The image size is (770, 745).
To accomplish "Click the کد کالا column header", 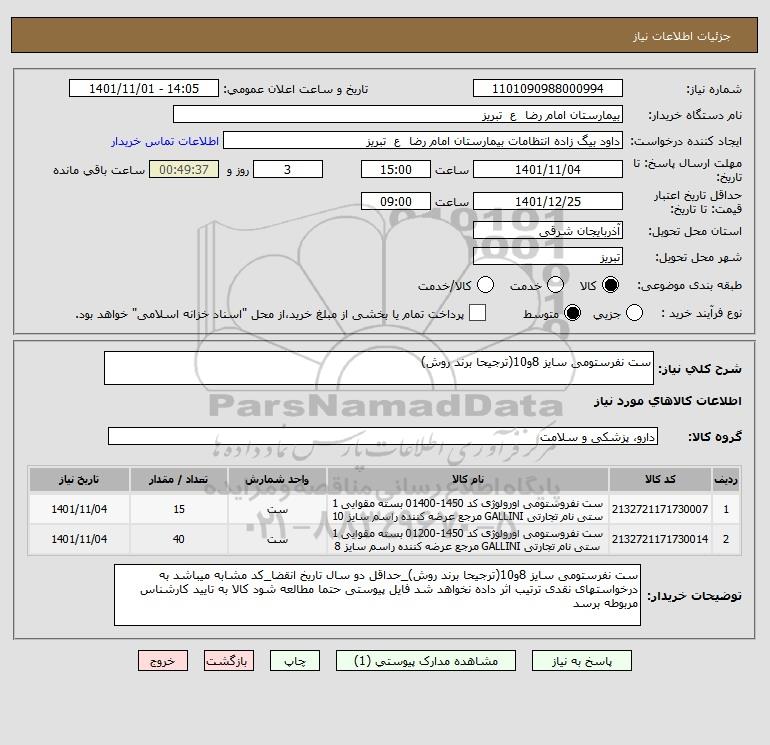I will (x=660, y=479).
